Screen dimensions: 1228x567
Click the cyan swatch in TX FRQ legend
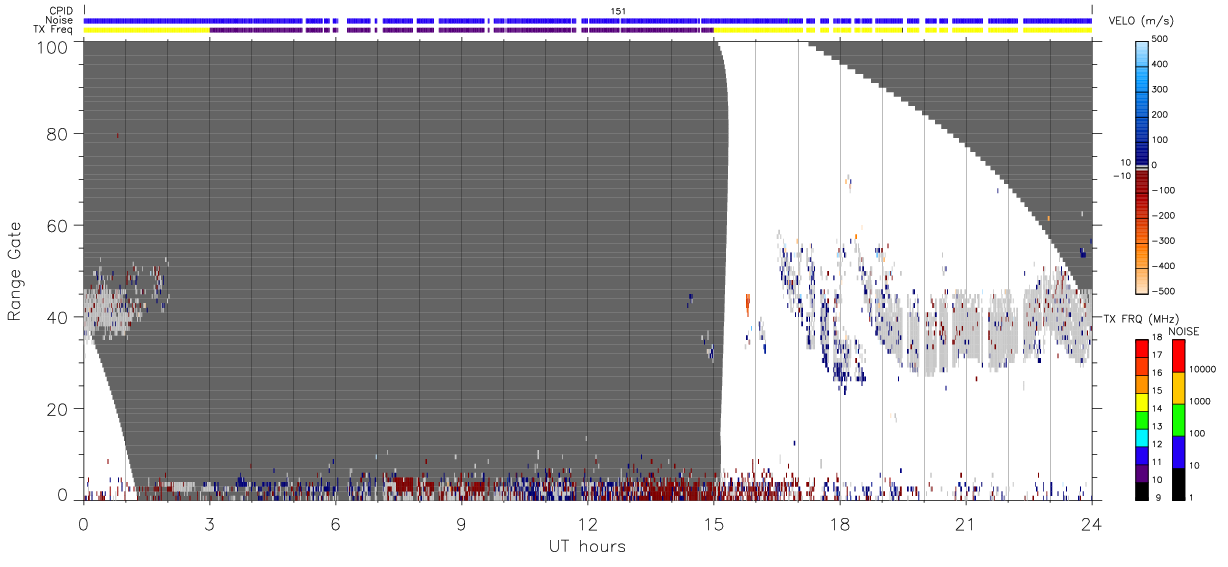[1141, 438]
